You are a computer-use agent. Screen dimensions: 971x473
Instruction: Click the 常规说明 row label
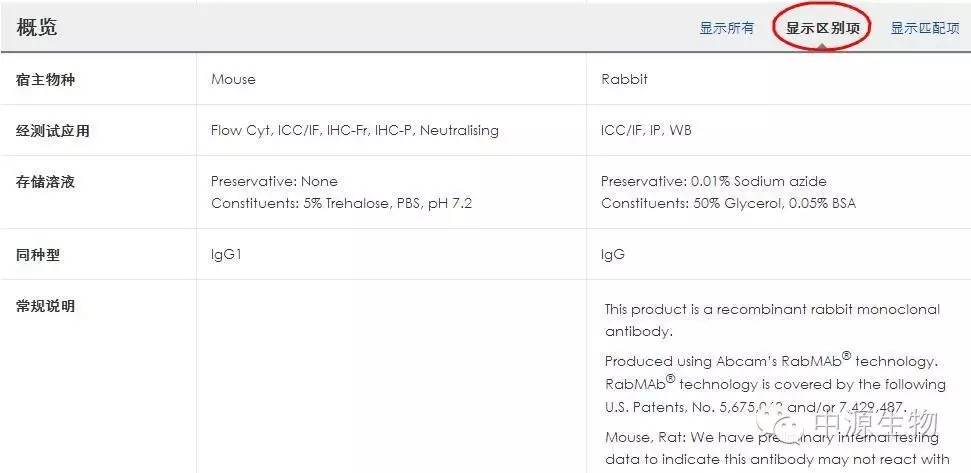click(x=45, y=305)
